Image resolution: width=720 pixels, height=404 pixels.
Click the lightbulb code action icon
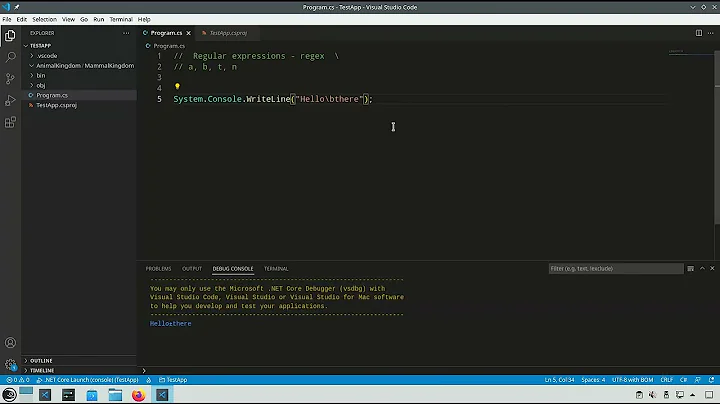[x=177, y=86]
